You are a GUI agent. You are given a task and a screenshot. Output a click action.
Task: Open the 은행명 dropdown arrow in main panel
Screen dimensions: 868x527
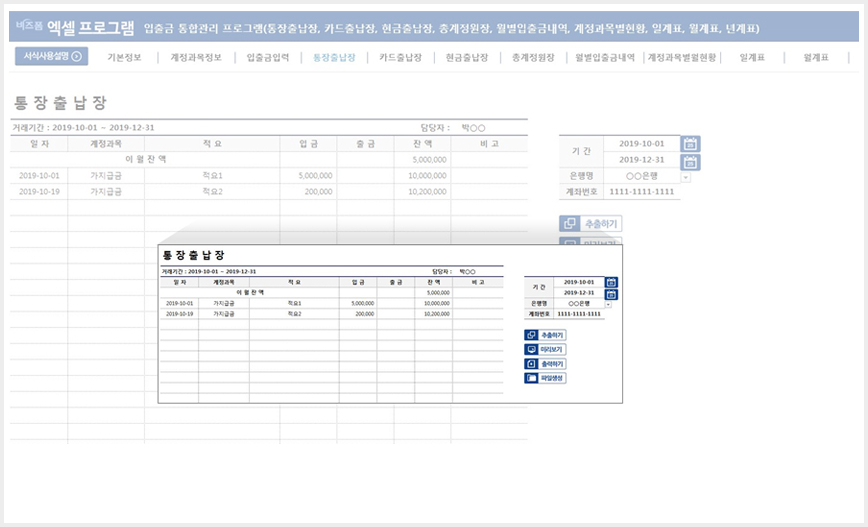685,177
